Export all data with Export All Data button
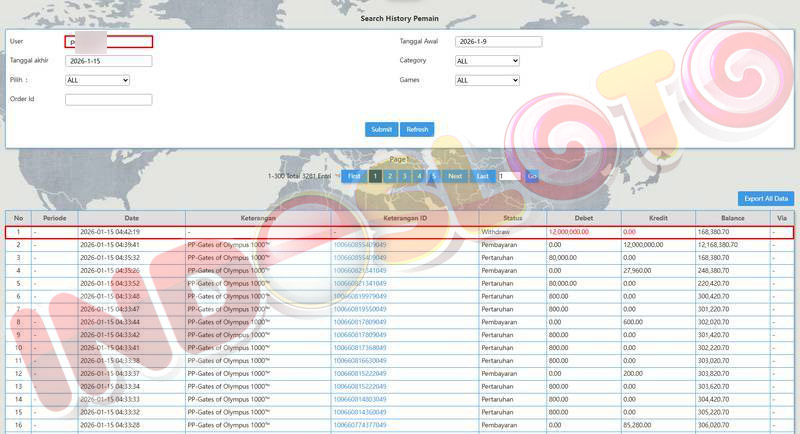The height and width of the screenshot is (434, 800). [x=766, y=198]
